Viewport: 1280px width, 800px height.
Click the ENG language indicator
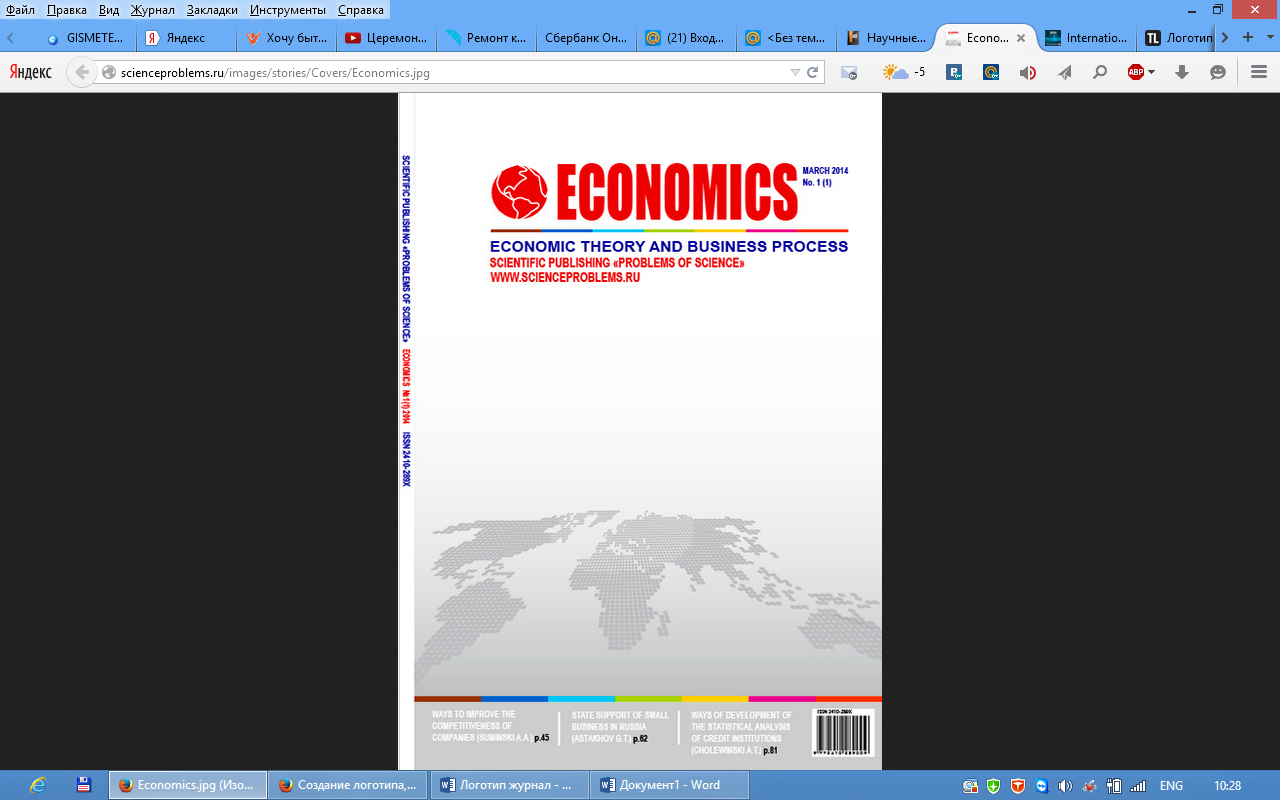pos(1171,785)
